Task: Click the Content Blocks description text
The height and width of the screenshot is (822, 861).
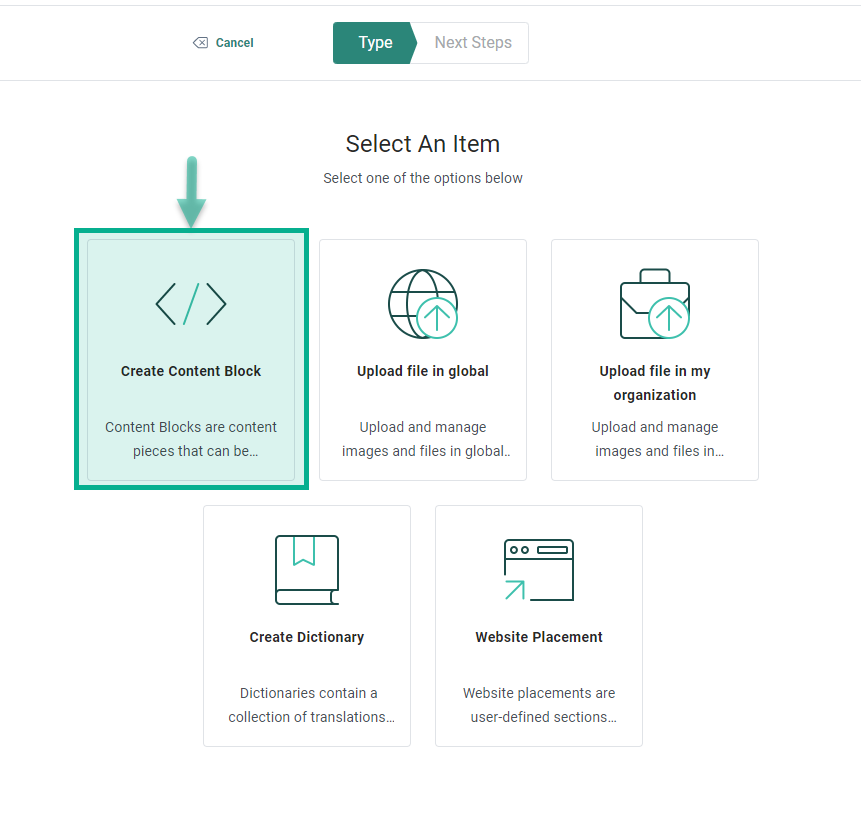Action: [191, 439]
